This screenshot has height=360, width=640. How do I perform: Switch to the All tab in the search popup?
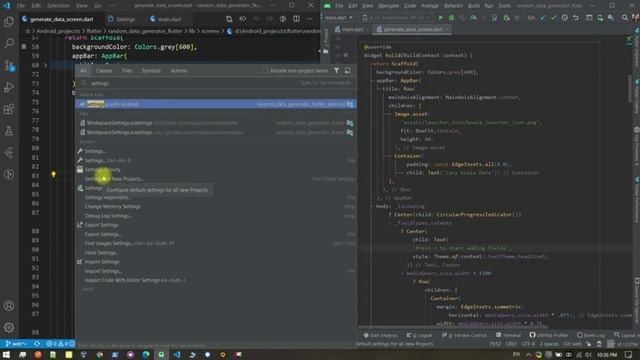click(x=83, y=71)
